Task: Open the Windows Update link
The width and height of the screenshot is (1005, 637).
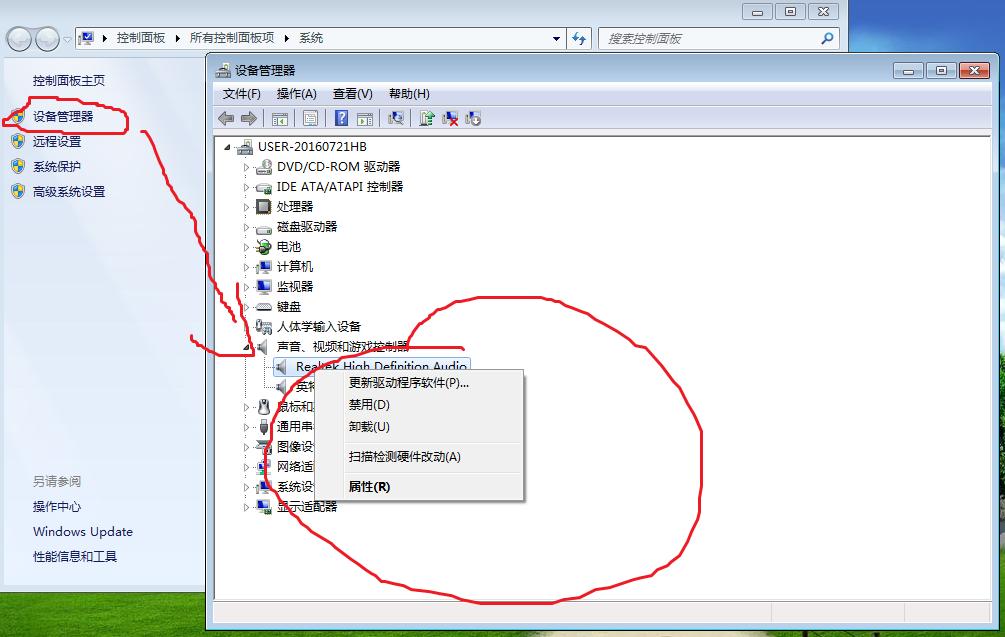Action: tap(83, 532)
